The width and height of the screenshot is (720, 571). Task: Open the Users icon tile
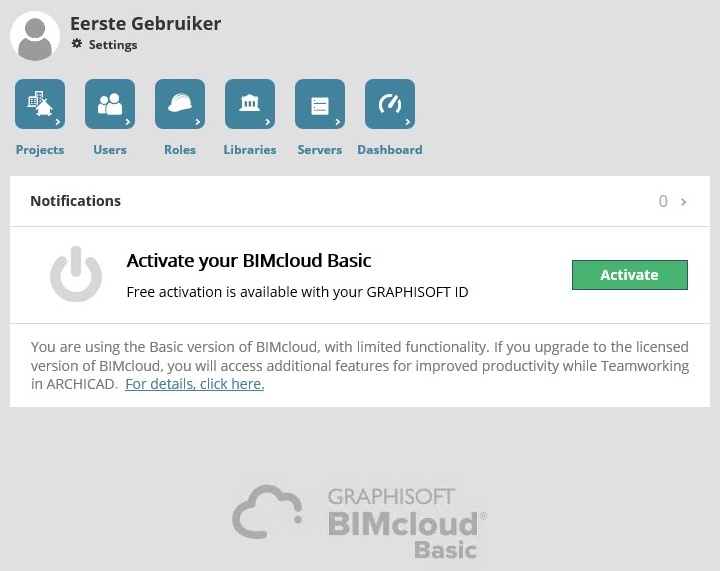pos(110,104)
